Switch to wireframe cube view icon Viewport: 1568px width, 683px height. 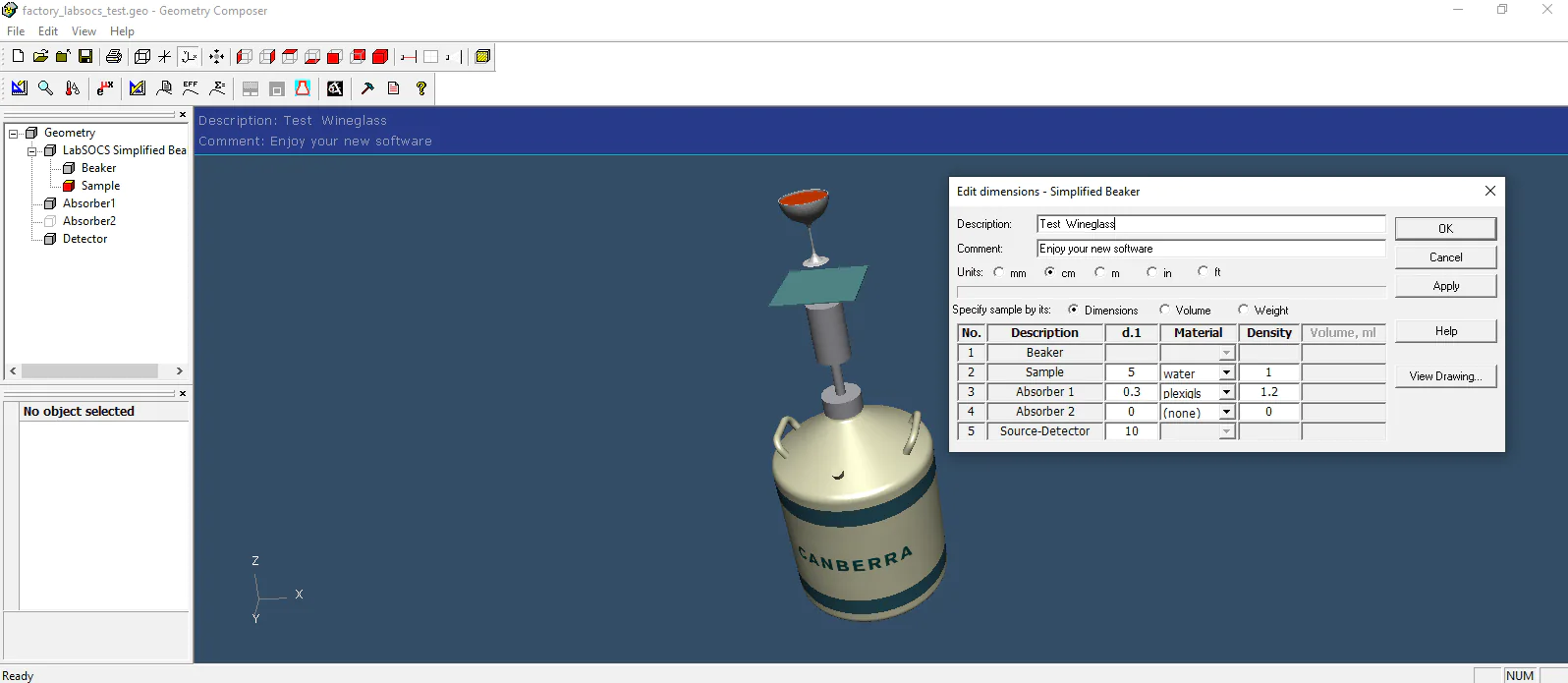point(142,57)
